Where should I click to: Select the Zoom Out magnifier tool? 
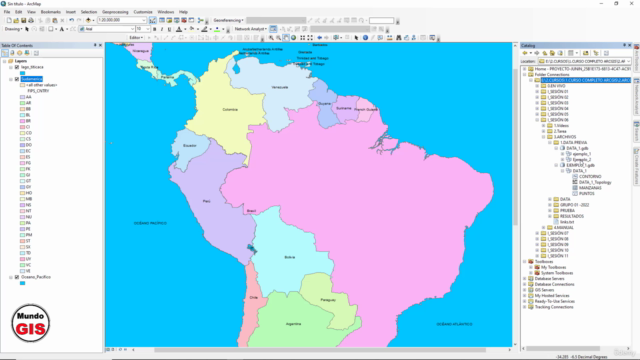coord(278,38)
